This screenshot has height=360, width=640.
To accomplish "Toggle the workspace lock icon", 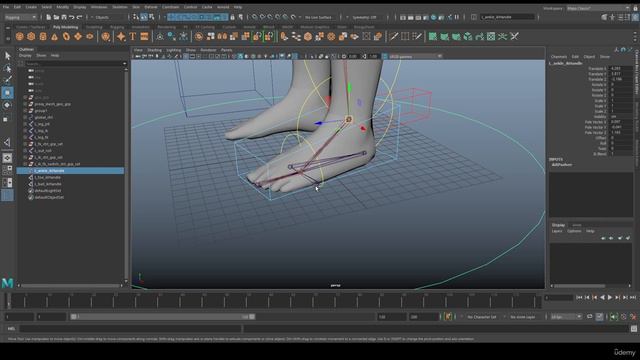I will pos(636,8).
